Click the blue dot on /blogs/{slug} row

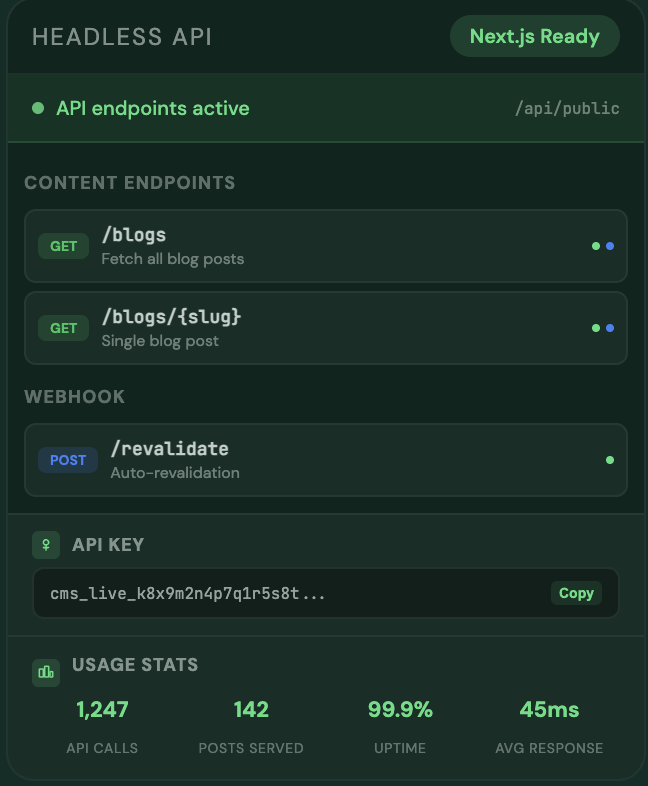coord(610,328)
